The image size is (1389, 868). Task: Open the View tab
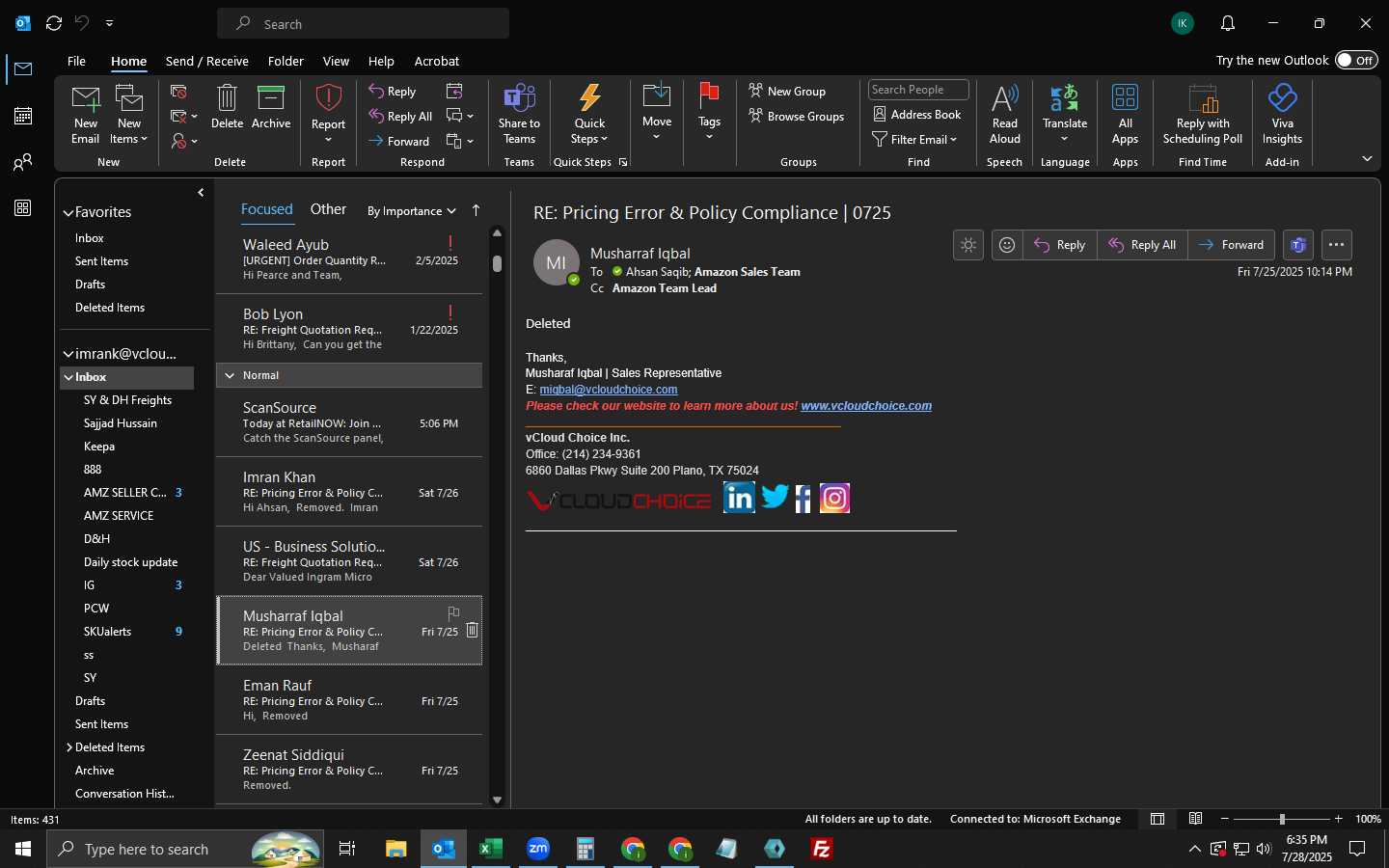coord(336,61)
